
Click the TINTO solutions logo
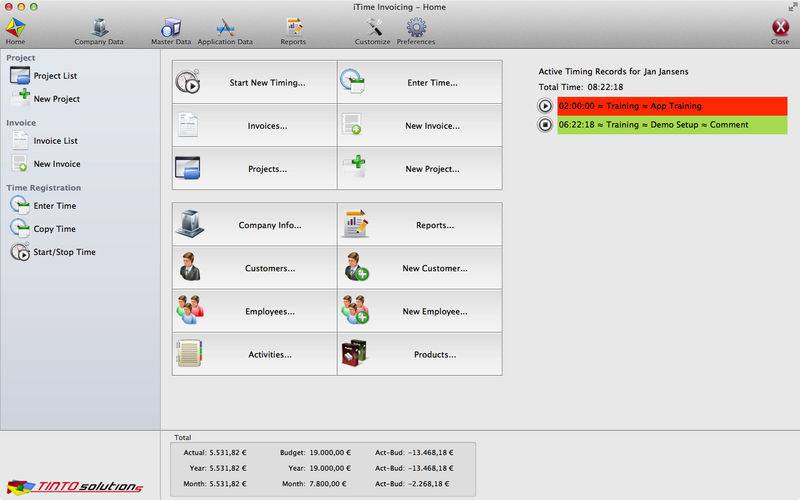[x=75, y=486]
